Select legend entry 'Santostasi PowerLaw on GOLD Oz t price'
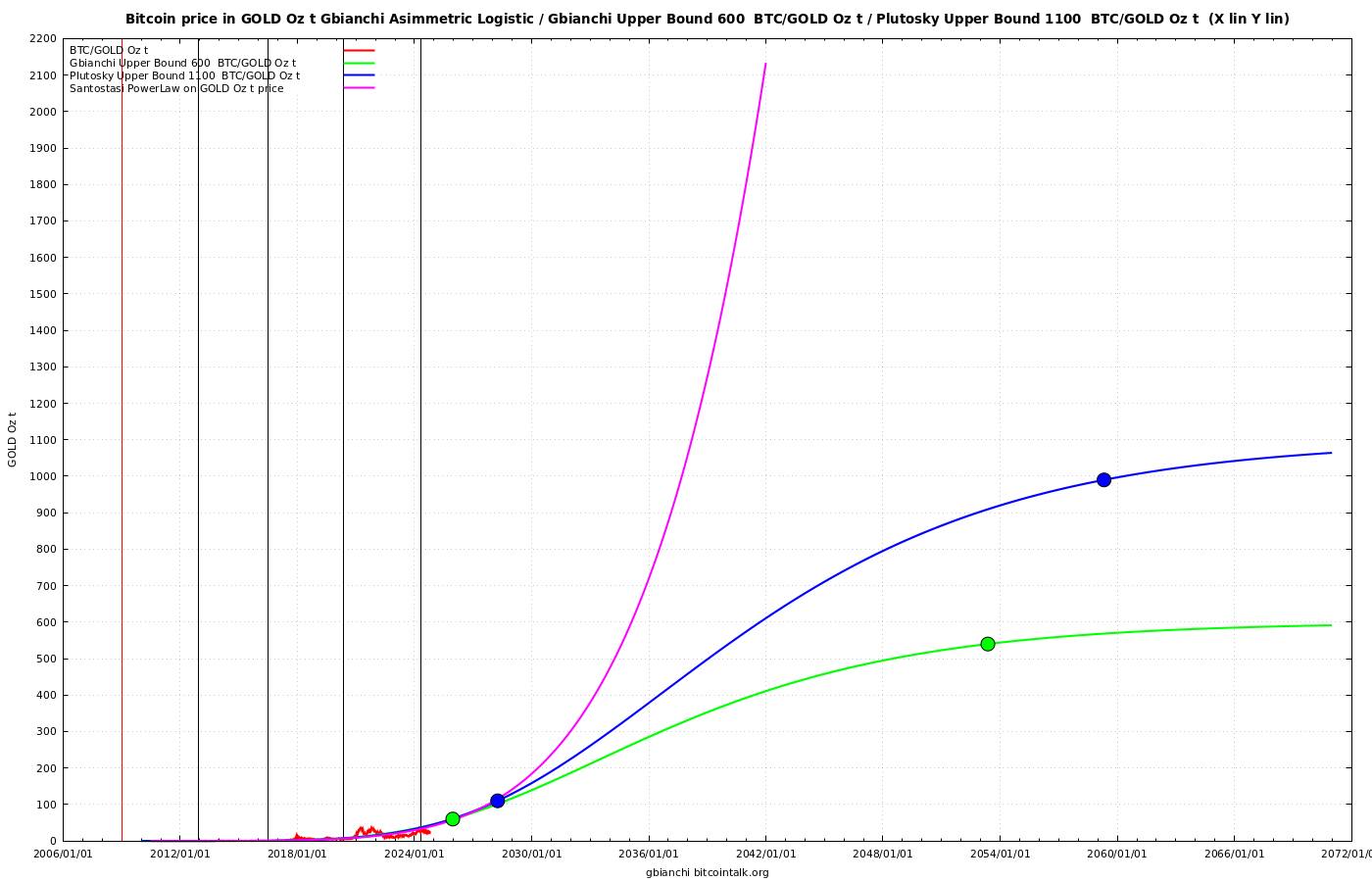Image resolution: width=1372 pixels, height=882 pixels. tap(176, 88)
